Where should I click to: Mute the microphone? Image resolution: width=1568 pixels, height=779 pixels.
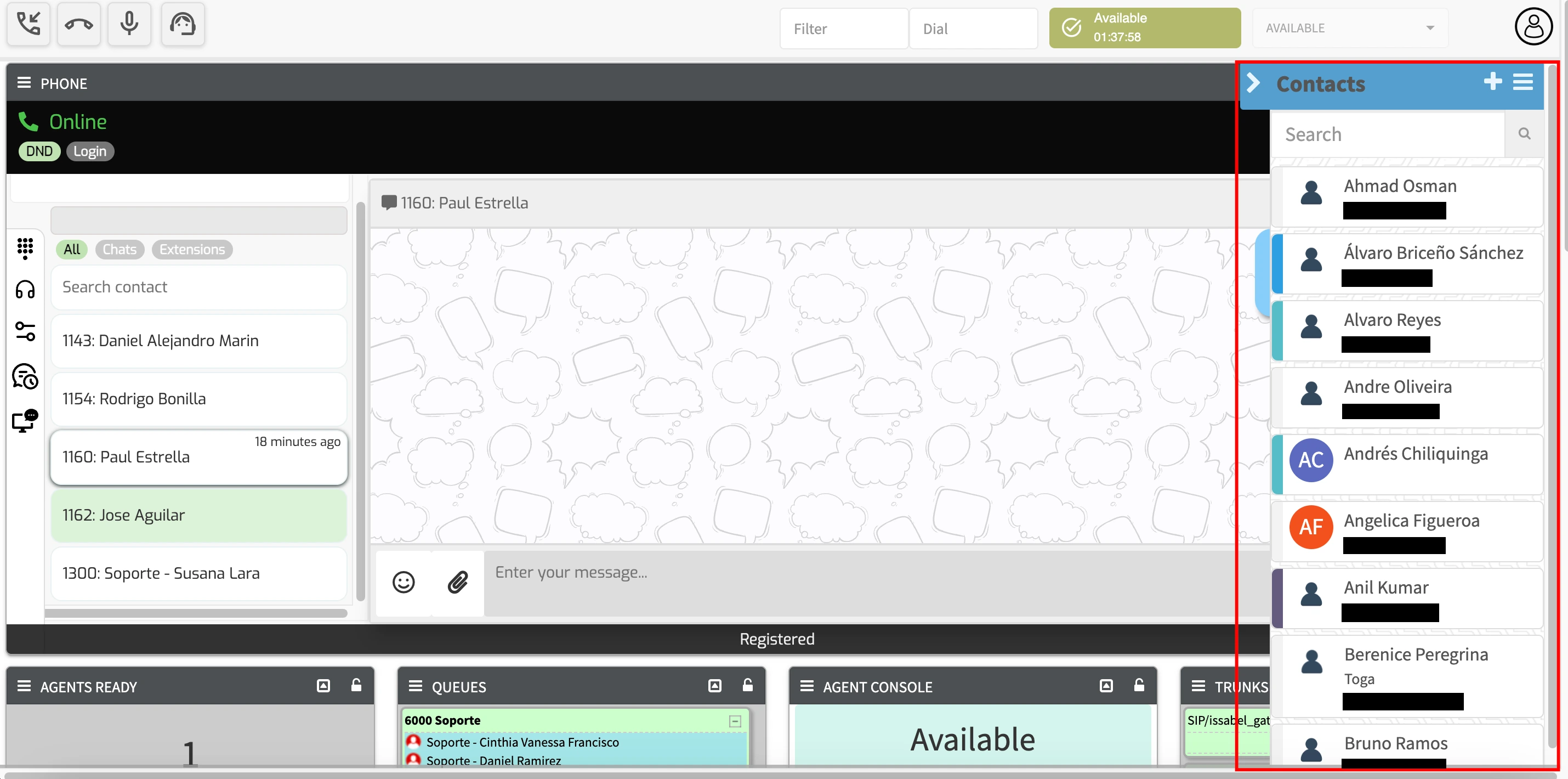coord(129,24)
